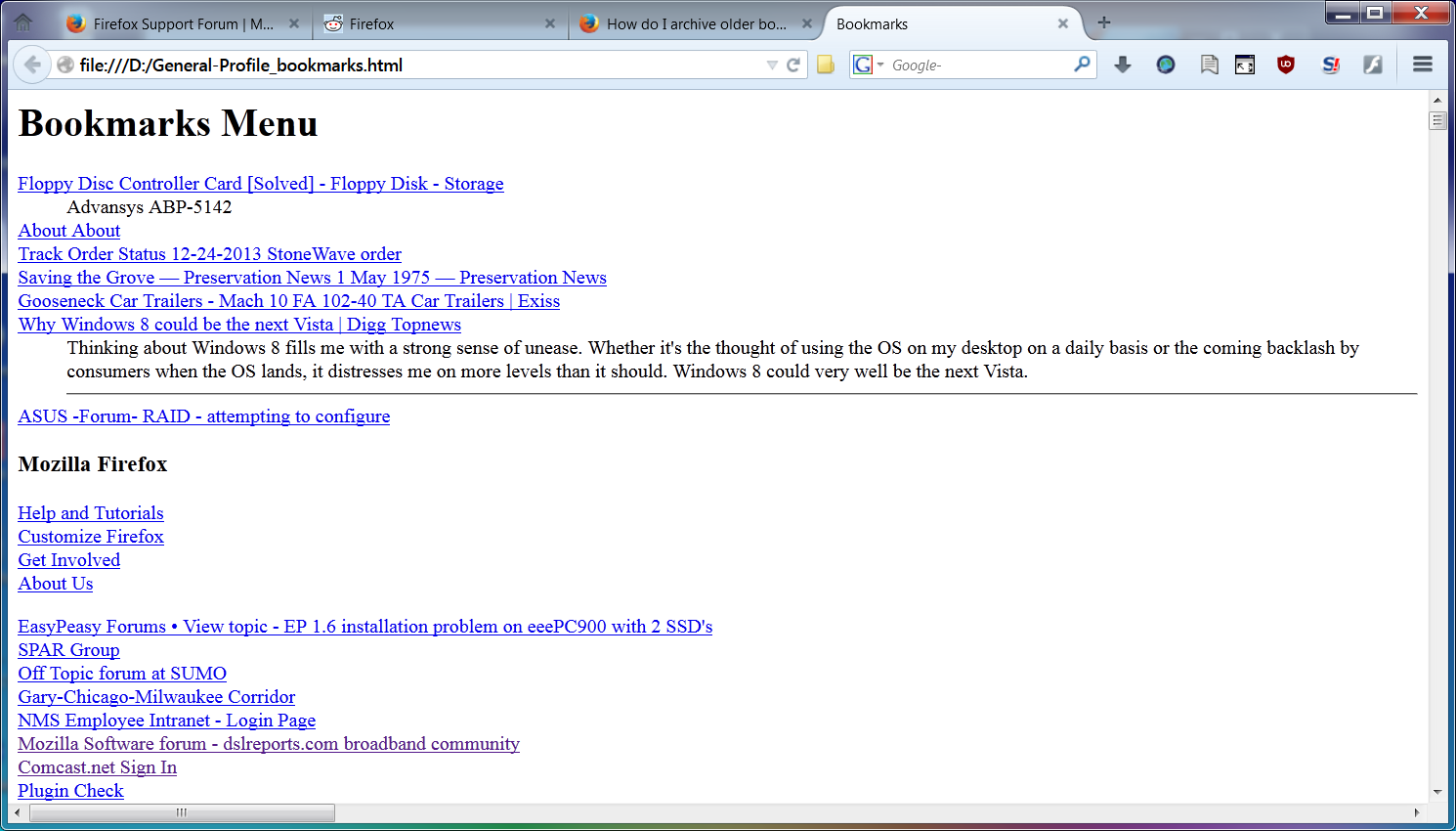Click the vertical scrollbar thumb
The image size is (1456, 831).
(1437, 120)
